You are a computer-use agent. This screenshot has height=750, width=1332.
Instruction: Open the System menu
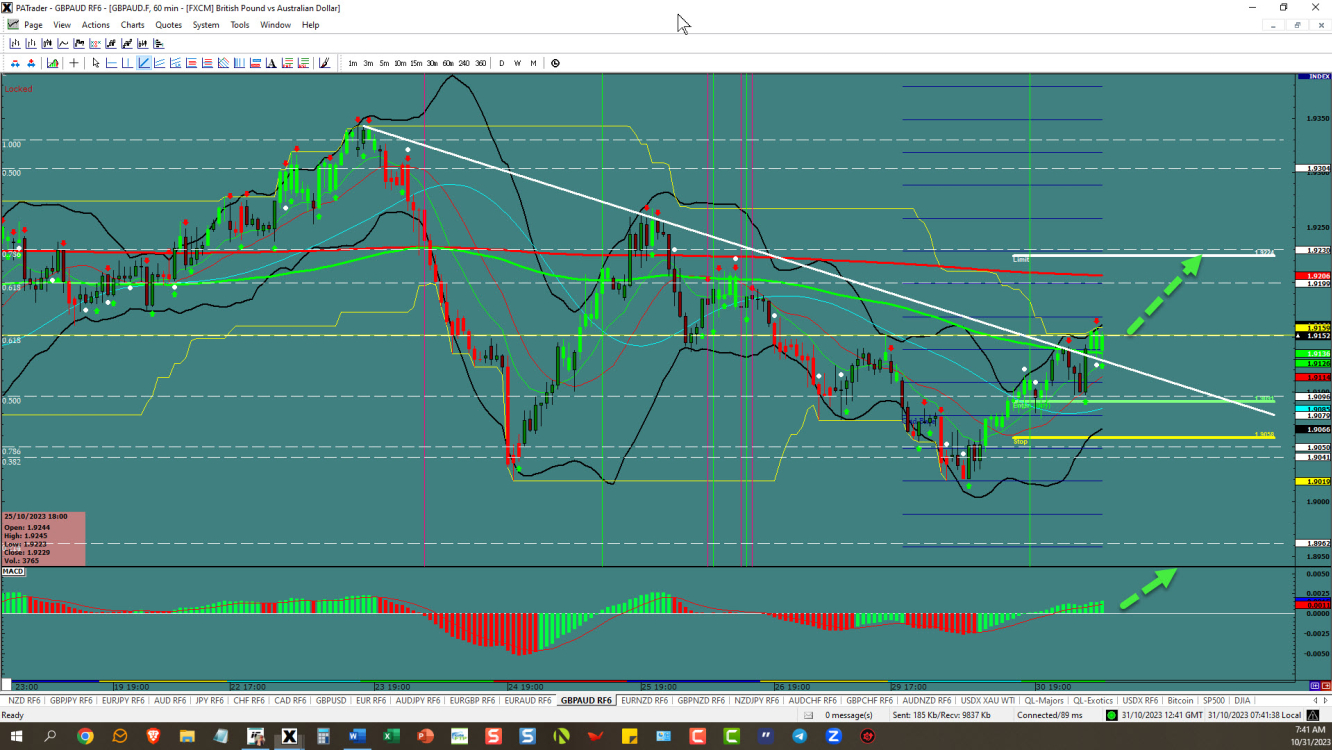tap(206, 25)
